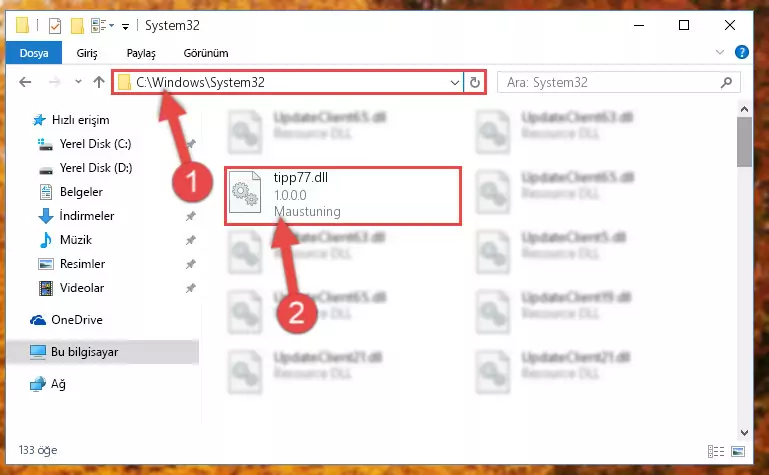Refresh the System32 folder view
Image resolution: width=769 pixels, height=475 pixels.
(474, 82)
